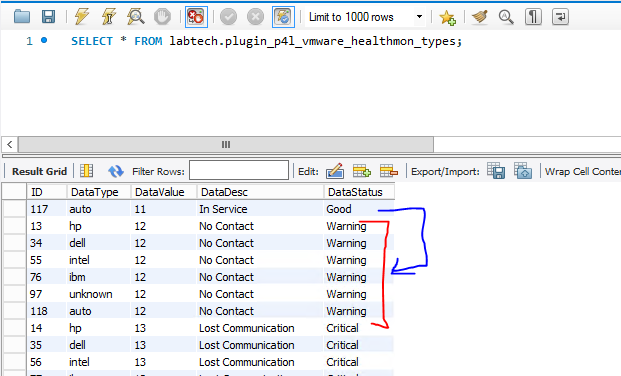Click DataValue 13 in row ID 56
Viewport: 621px width, 376px height.
(x=164, y=362)
